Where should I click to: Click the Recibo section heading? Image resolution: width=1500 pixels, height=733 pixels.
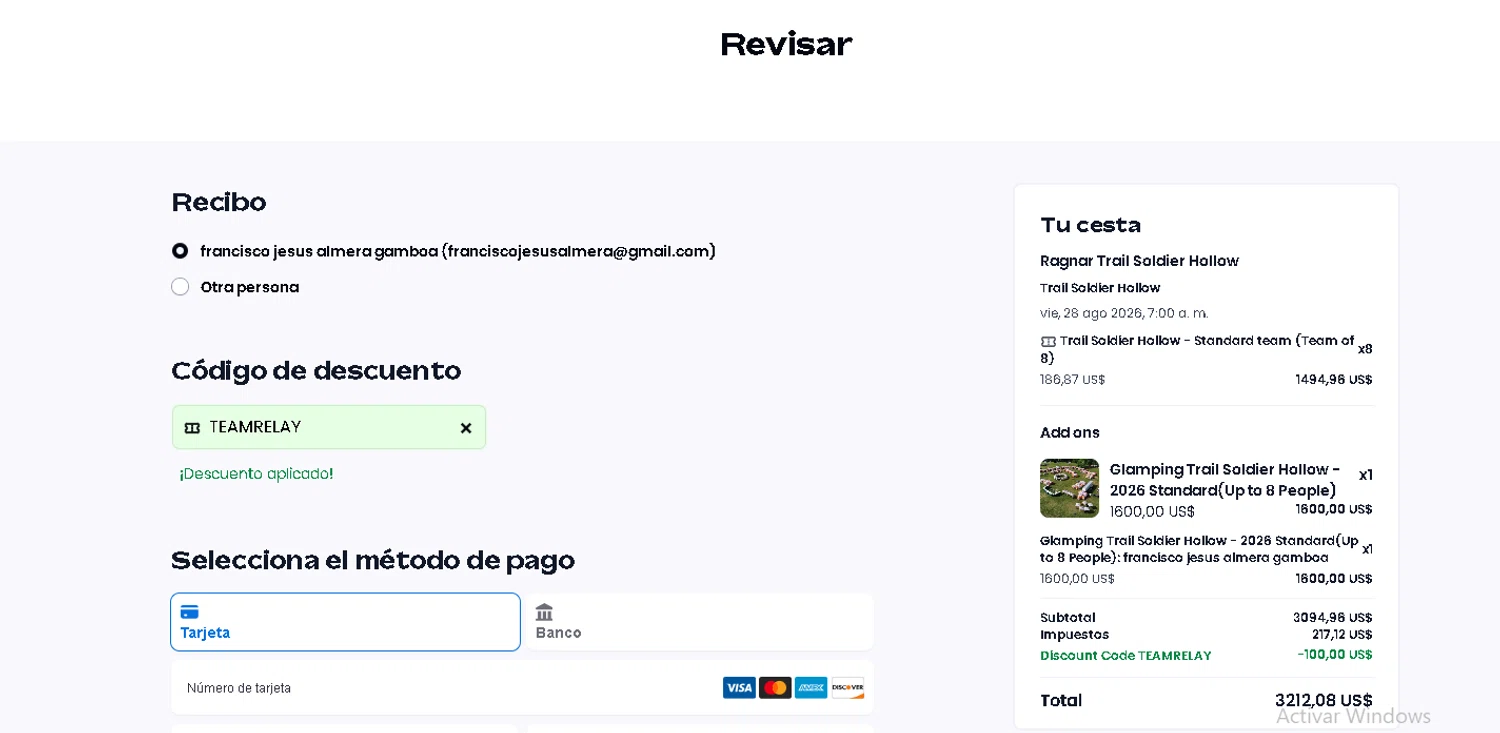[219, 203]
